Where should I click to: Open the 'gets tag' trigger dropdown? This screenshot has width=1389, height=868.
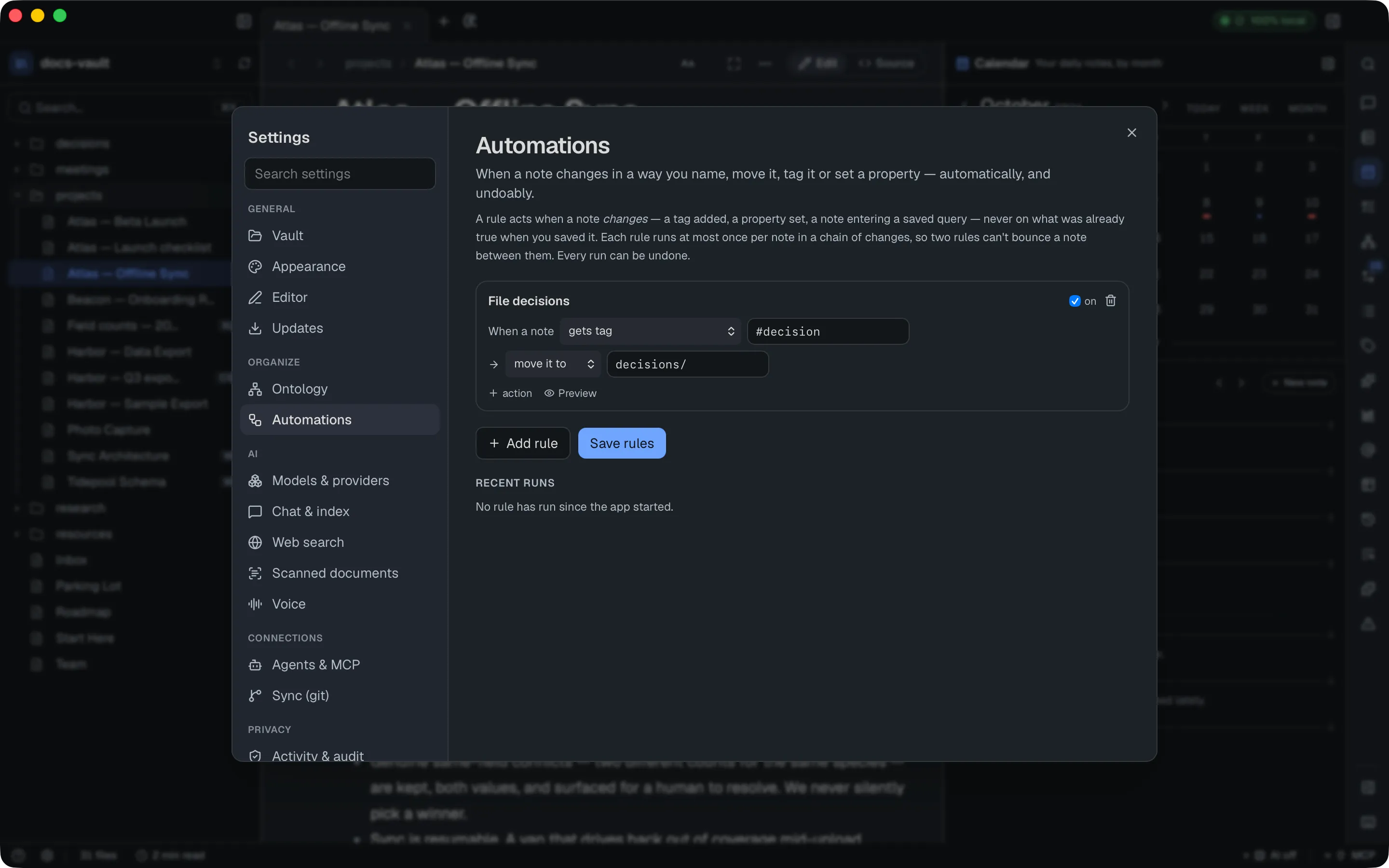coord(650,331)
